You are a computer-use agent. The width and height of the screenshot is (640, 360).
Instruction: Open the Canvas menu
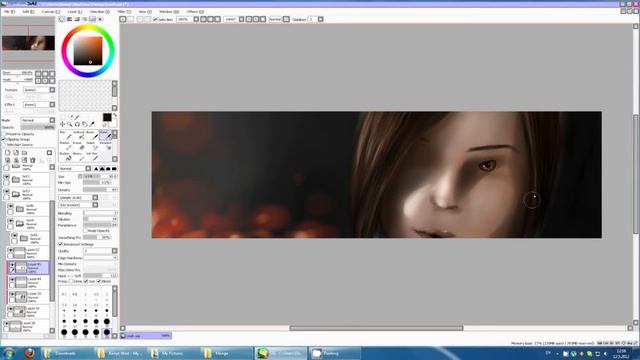pos(50,12)
